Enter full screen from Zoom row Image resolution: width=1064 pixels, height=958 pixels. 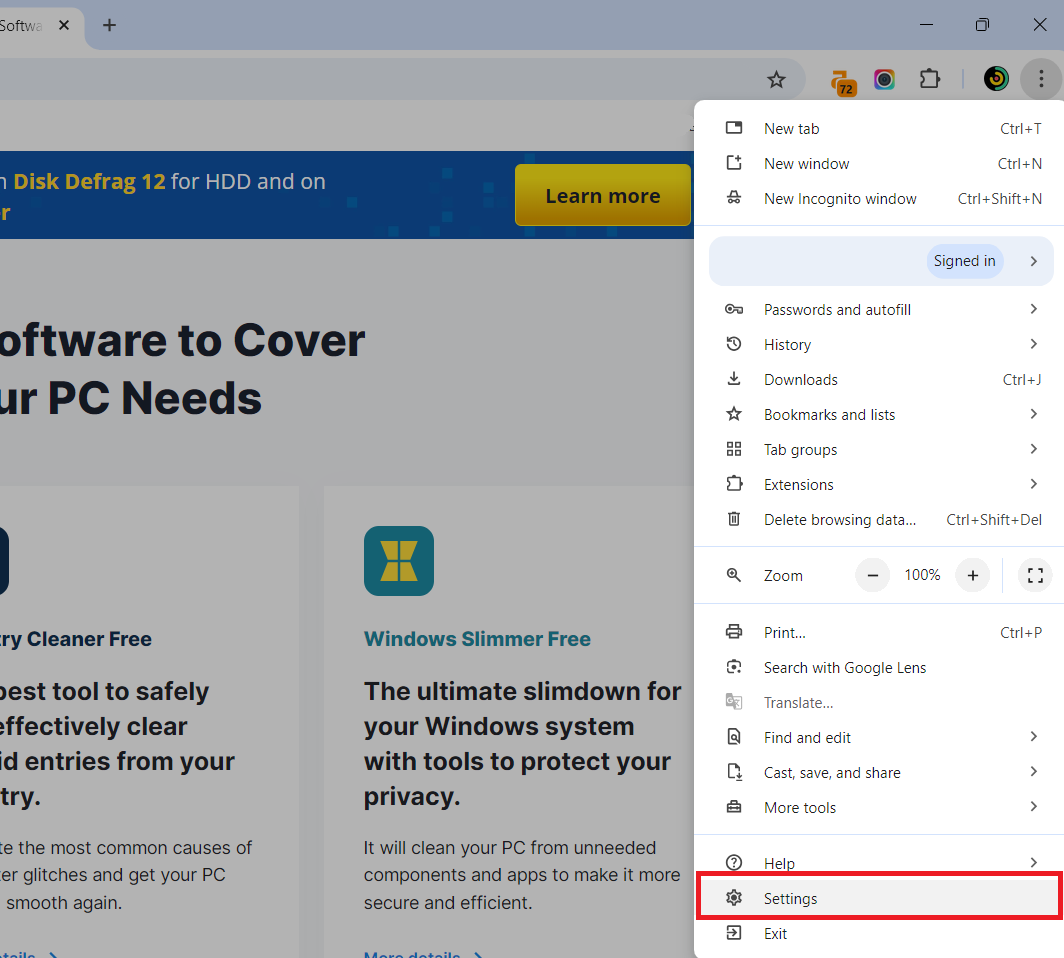click(x=1035, y=575)
